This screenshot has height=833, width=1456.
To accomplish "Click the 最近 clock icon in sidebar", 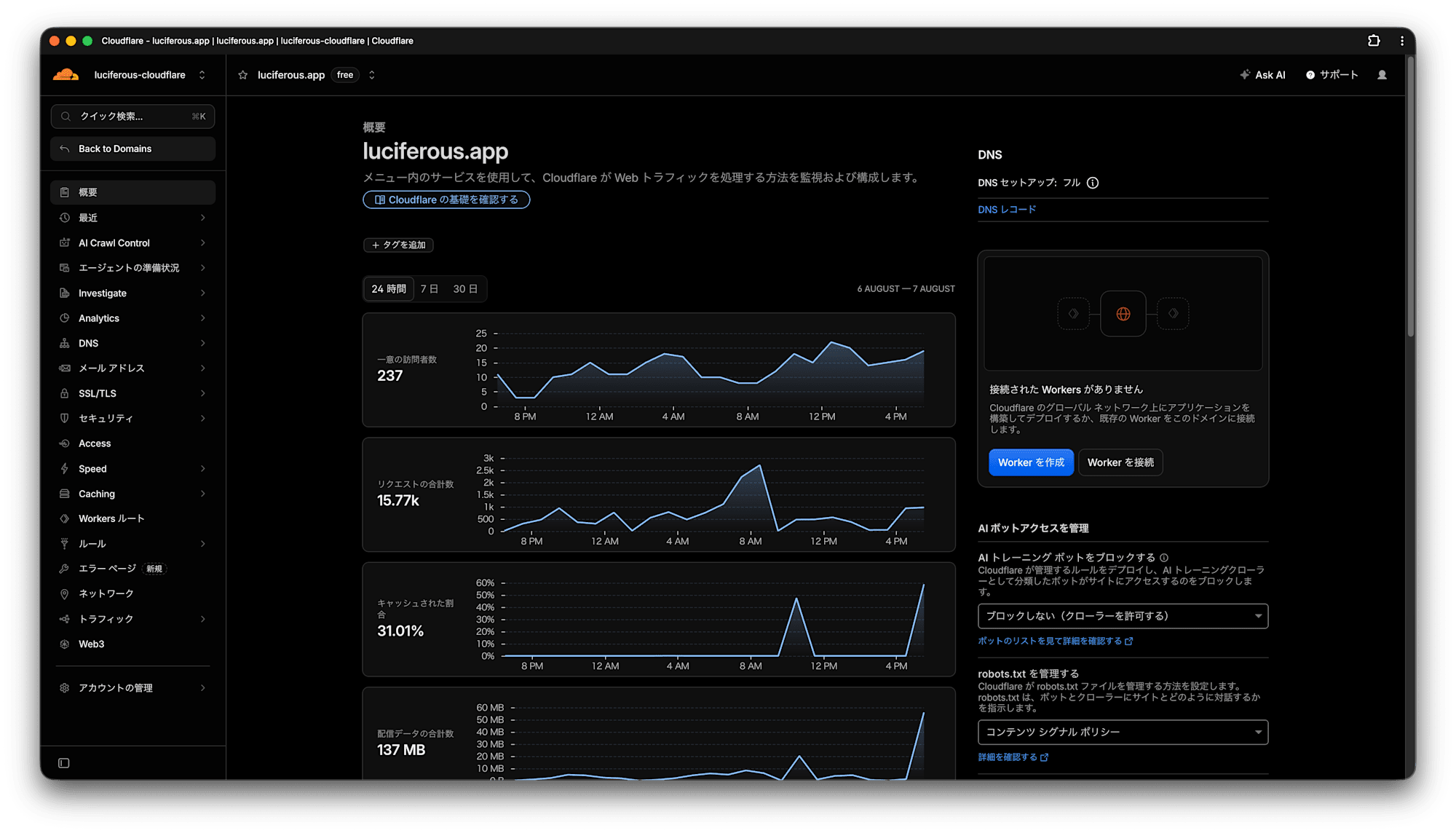I will [x=65, y=218].
